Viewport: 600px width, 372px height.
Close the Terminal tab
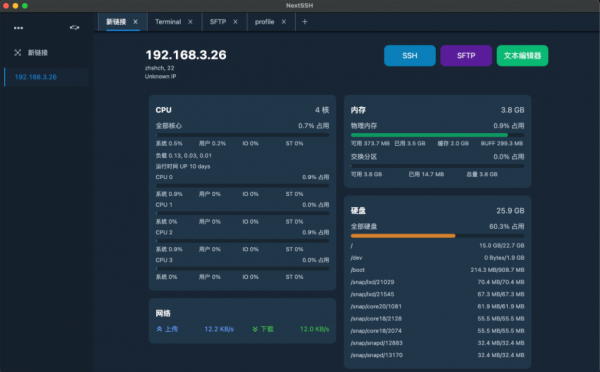coord(190,22)
